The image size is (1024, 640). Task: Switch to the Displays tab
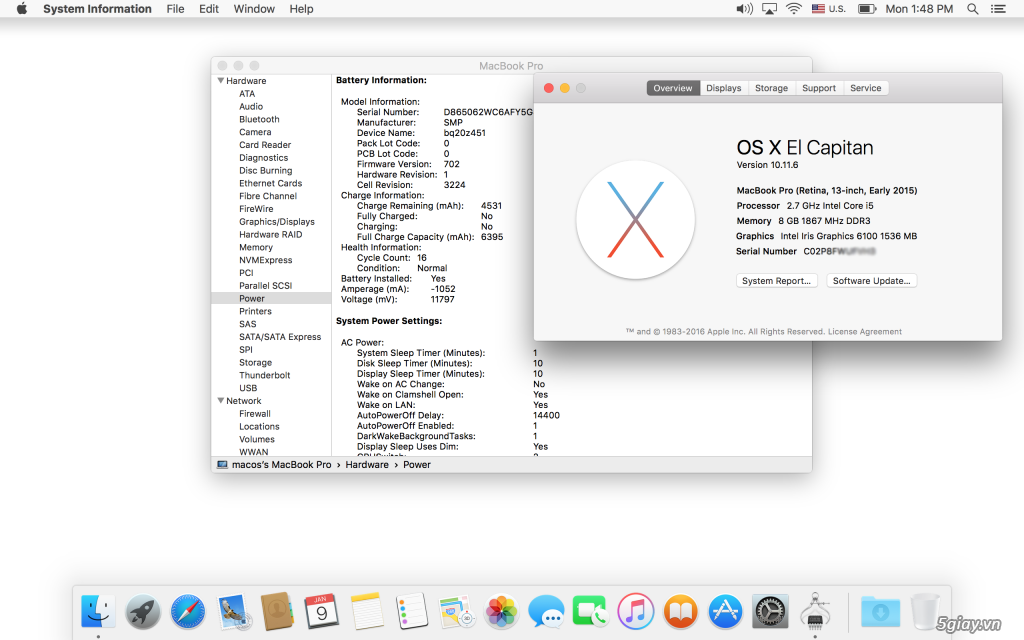point(724,88)
